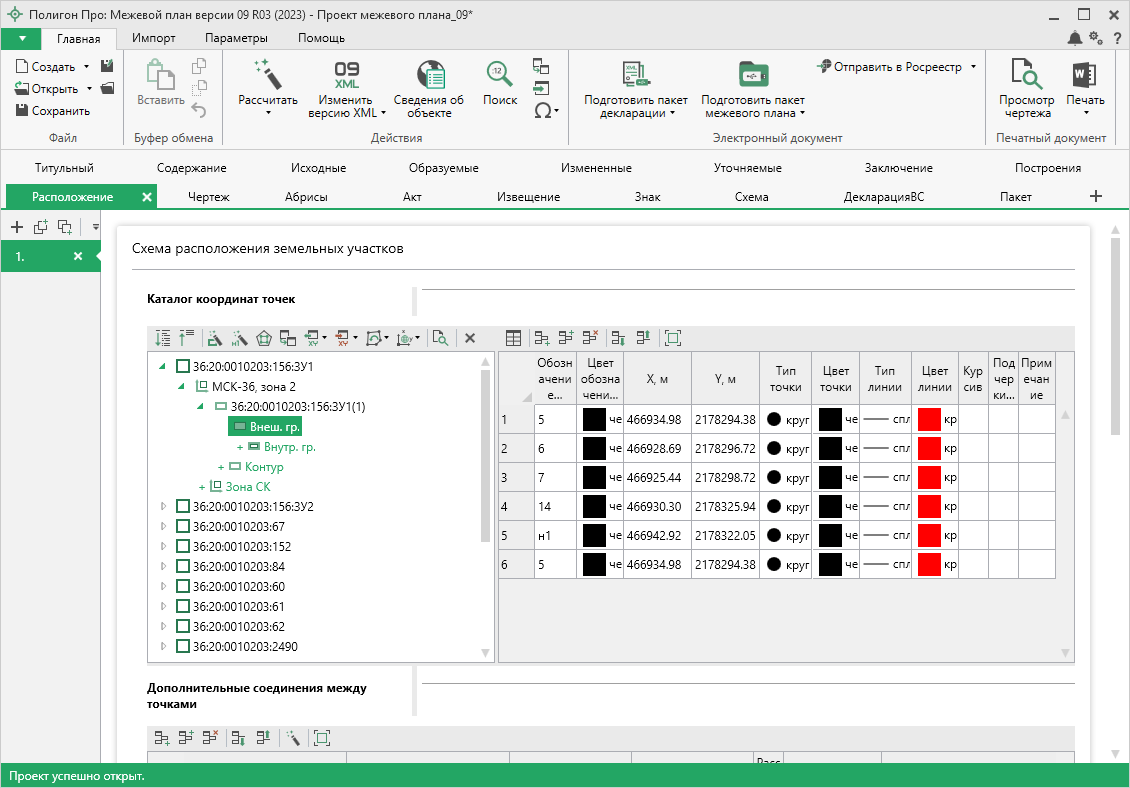Click the Сохранить button

point(53,111)
